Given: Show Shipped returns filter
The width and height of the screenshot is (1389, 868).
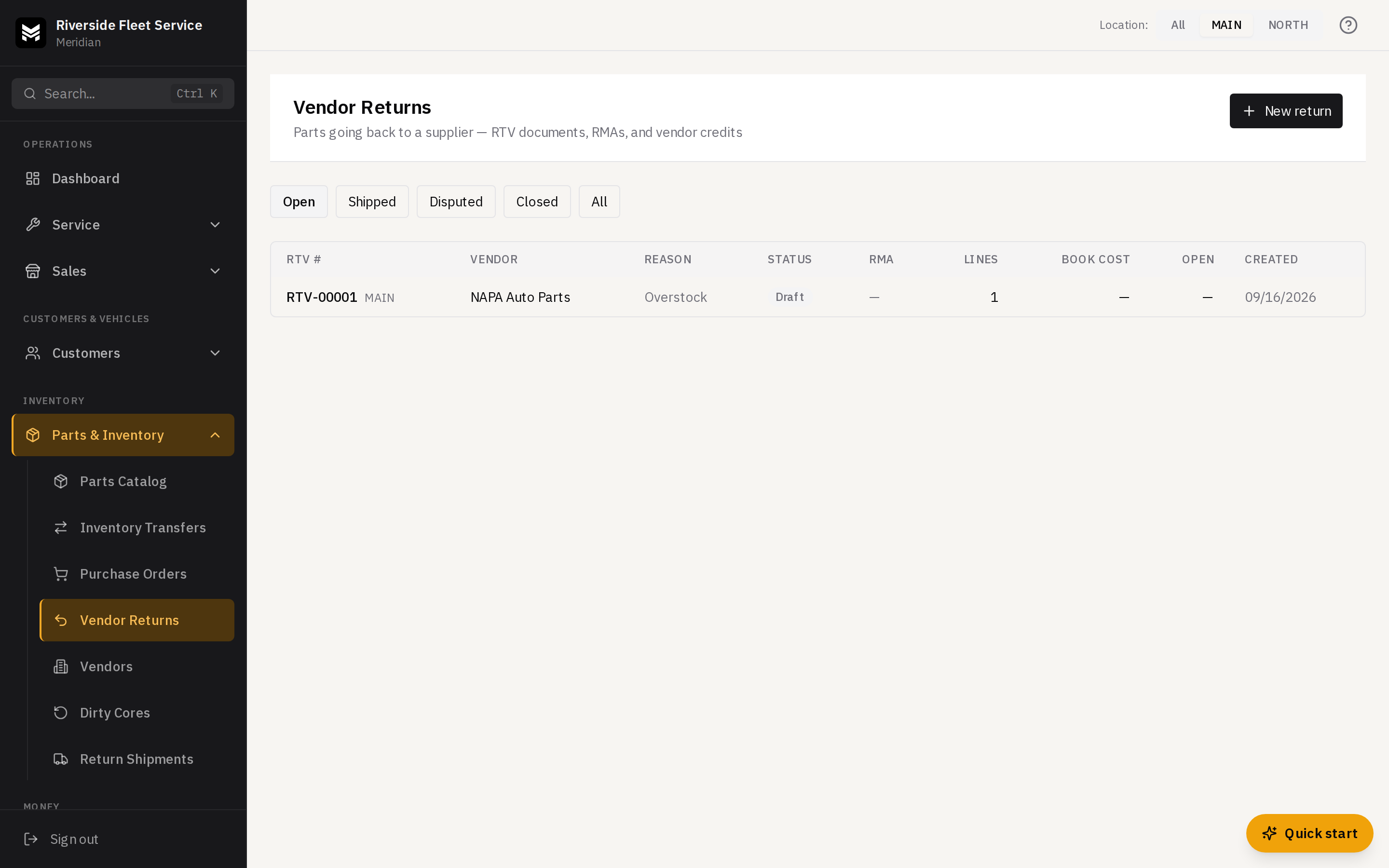Looking at the screenshot, I should click(372, 202).
